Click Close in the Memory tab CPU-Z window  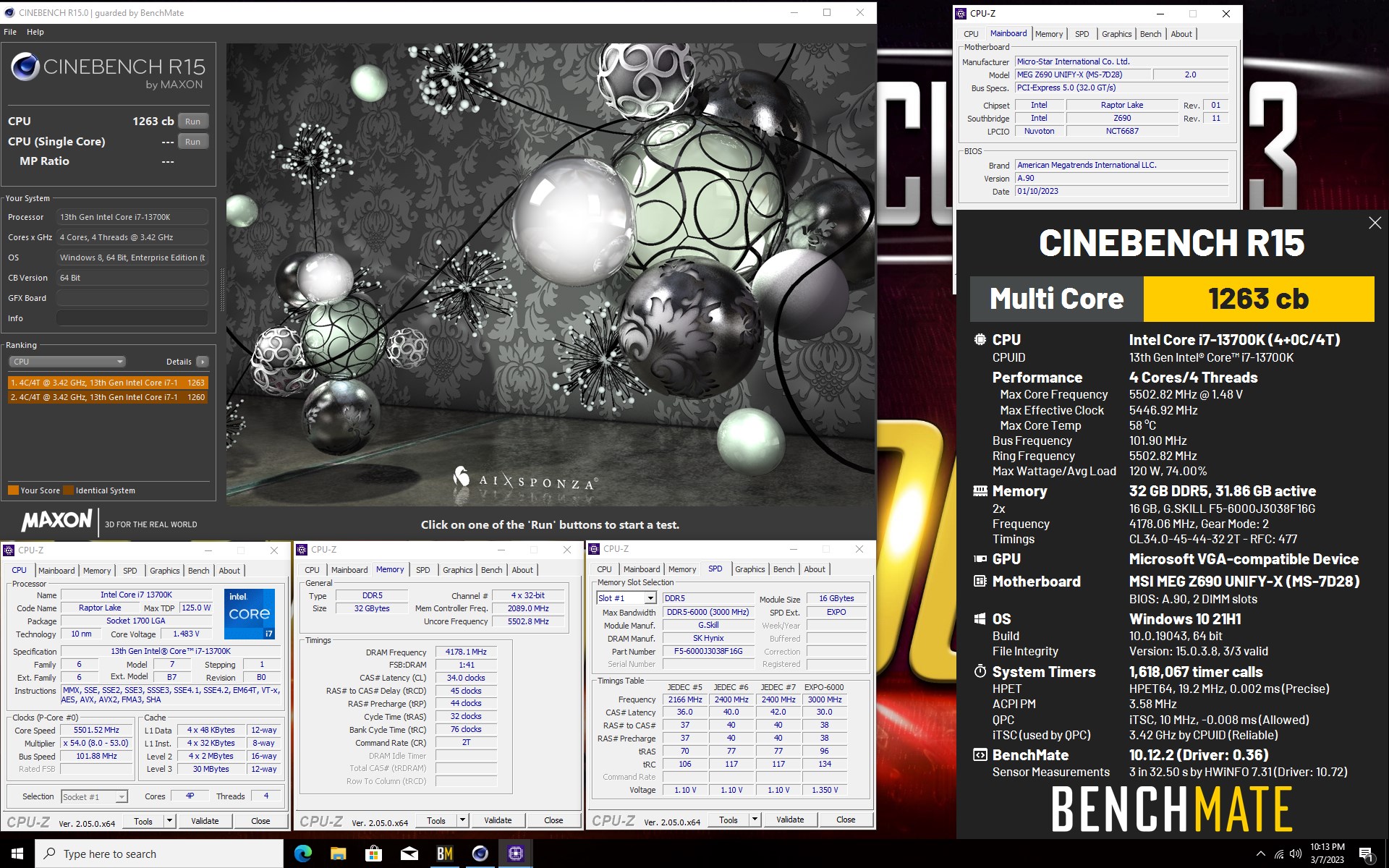click(553, 820)
